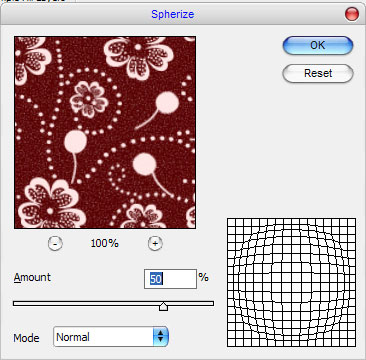Viewport: 366px width, 360px height.
Task: Click the floral pattern filter preview
Action: [x=105, y=132]
